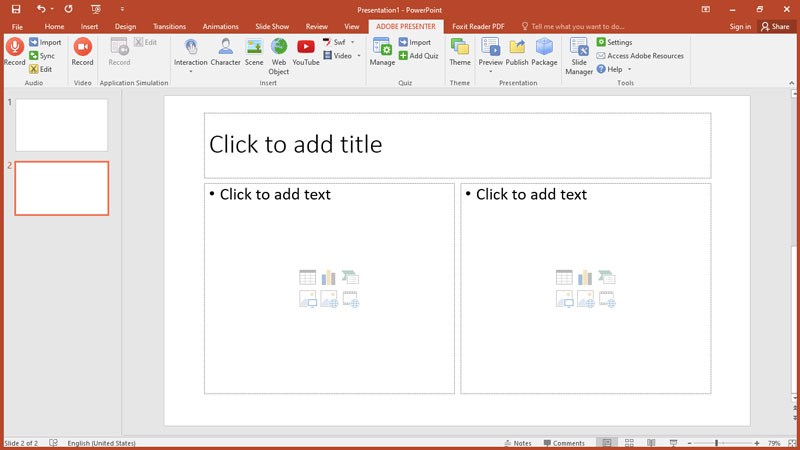Expand the Help dropdown arrow

point(630,69)
